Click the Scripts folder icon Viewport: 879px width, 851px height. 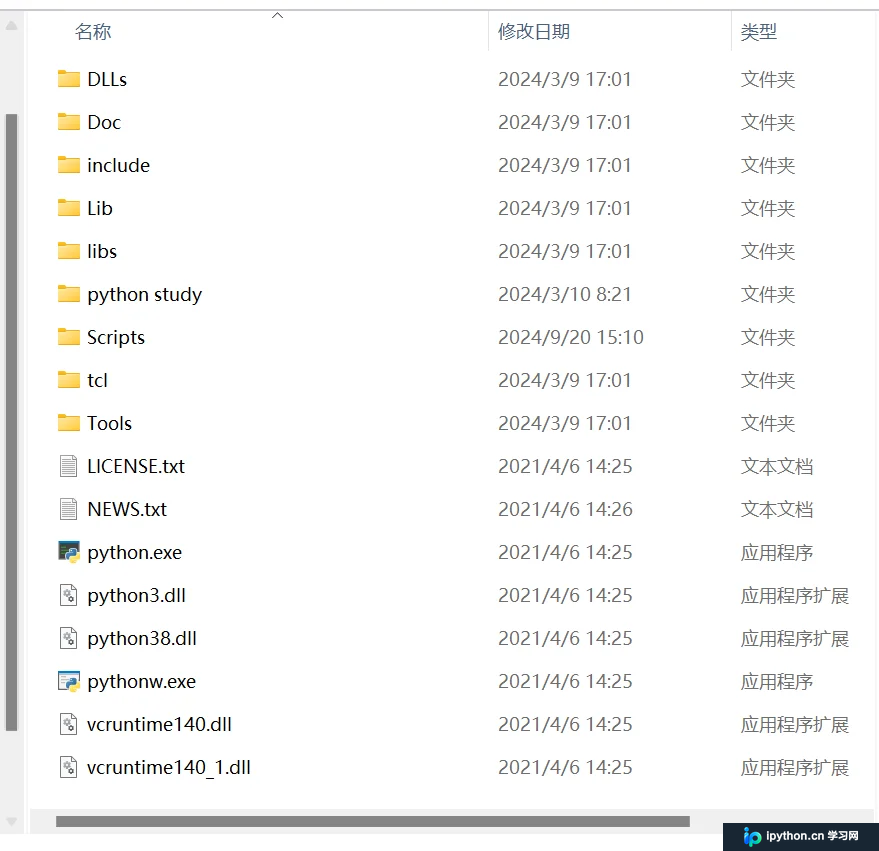pos(68,337)
